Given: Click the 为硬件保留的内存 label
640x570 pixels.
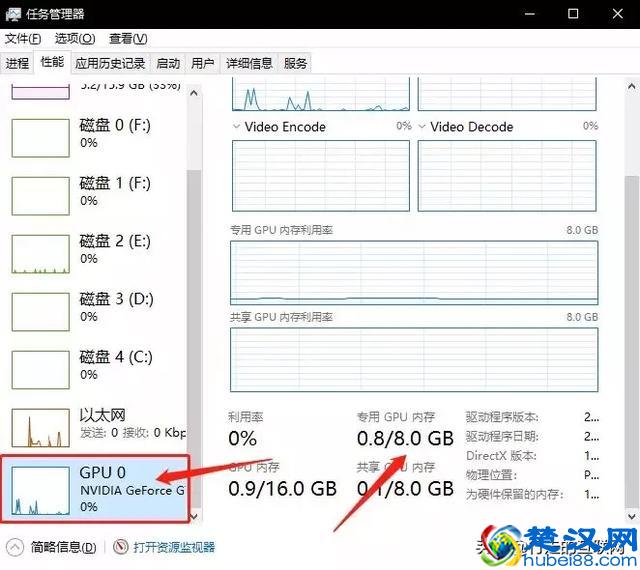Looking at the screenshot, I should point(515,494).
